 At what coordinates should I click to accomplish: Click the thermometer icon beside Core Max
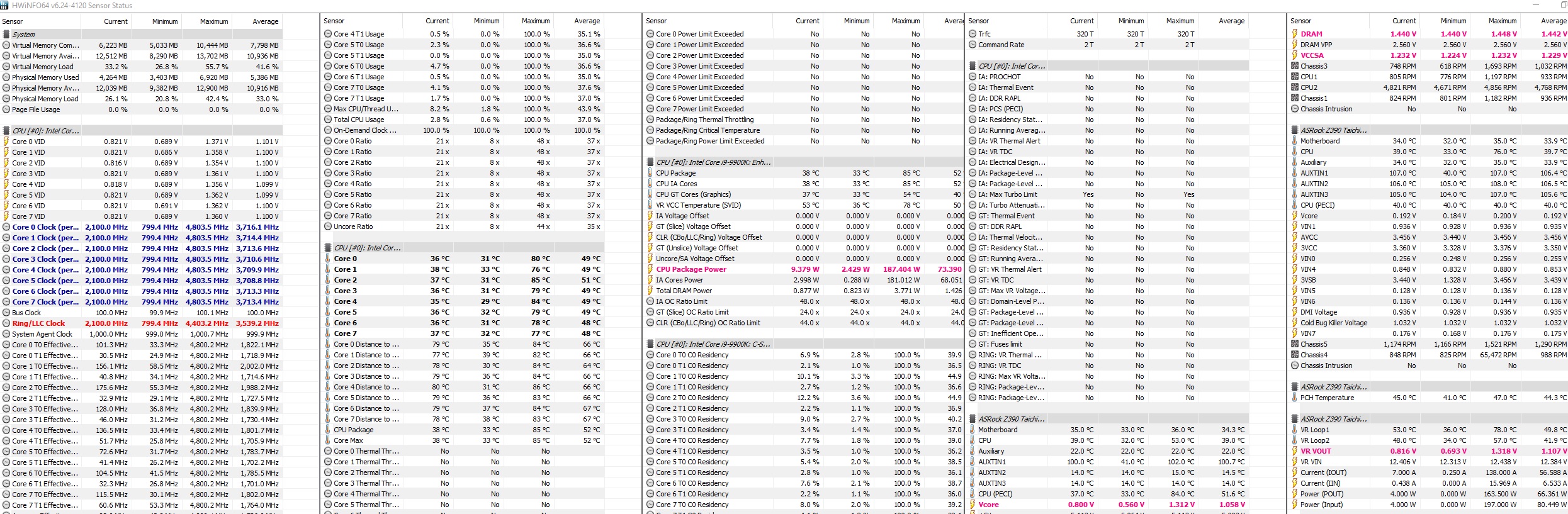(328, 440)
